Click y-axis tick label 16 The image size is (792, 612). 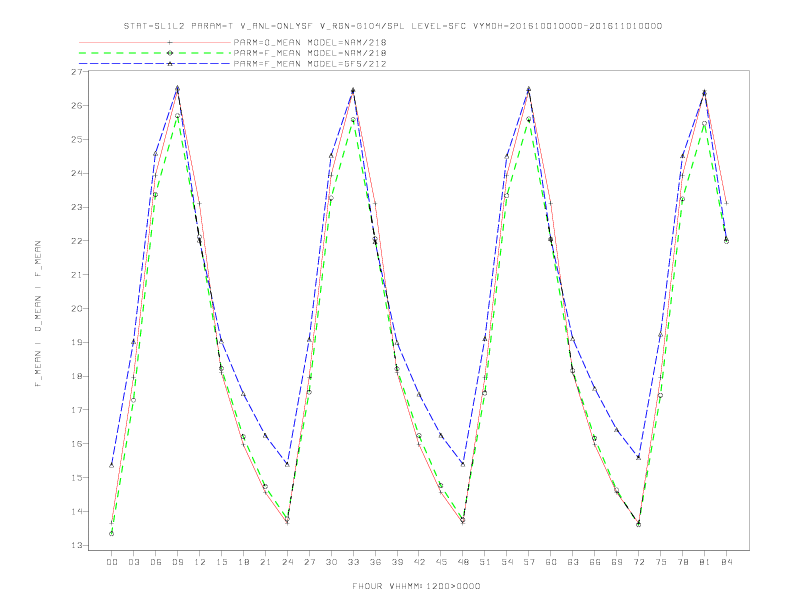pos(77,444)
